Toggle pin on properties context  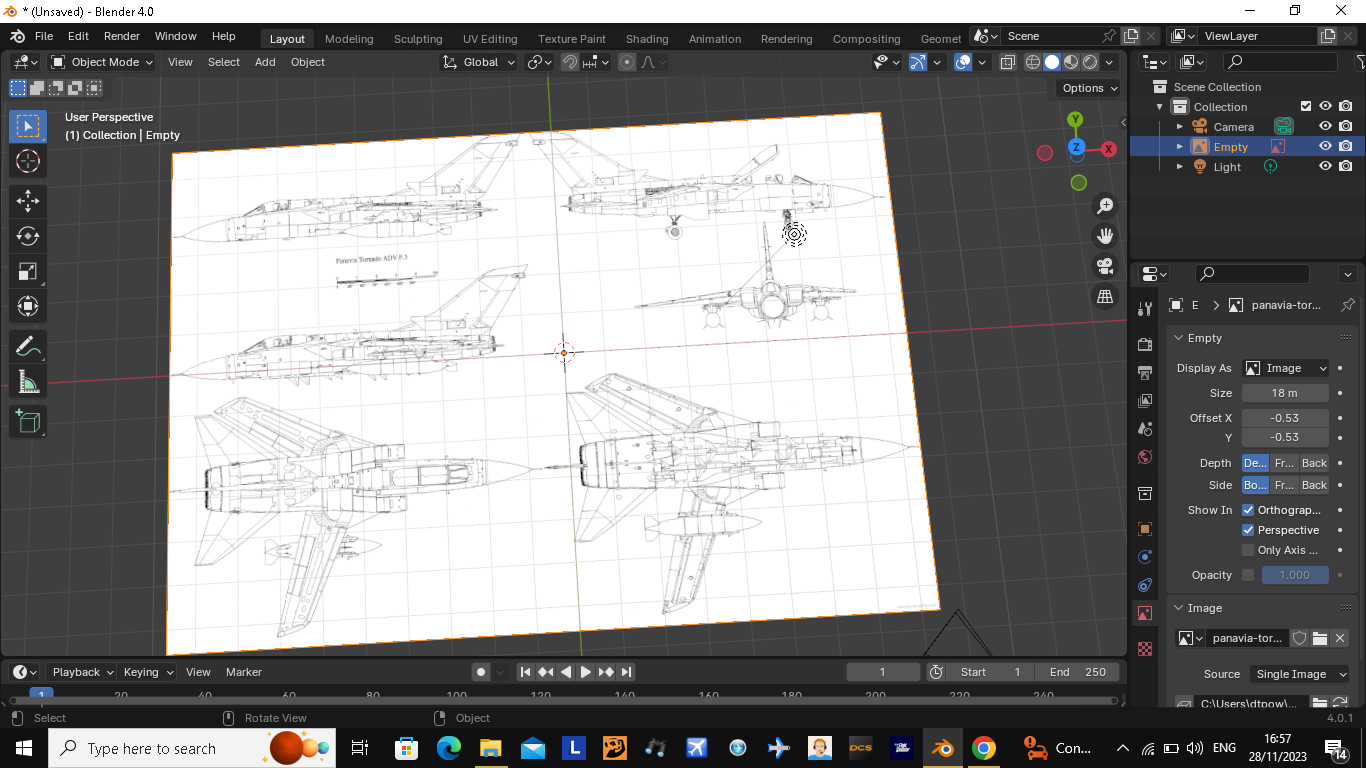pos(1347,305)
